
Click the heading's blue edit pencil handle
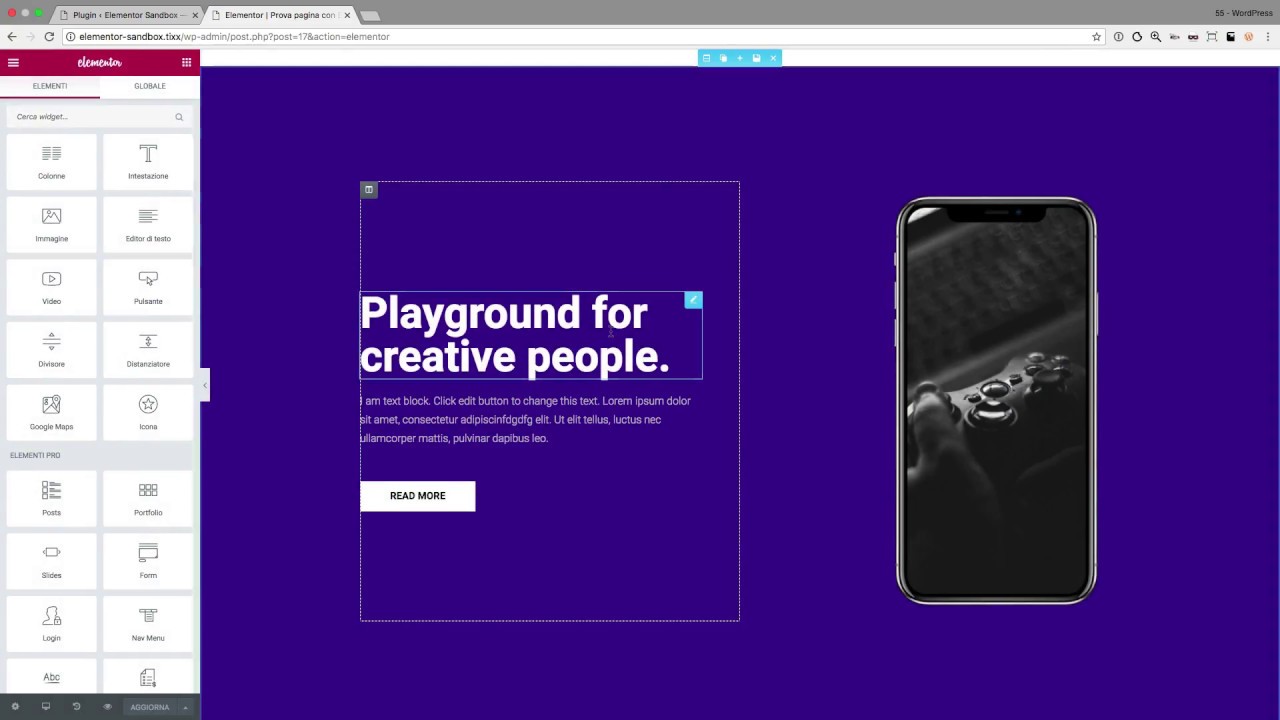tap(693, 300)
